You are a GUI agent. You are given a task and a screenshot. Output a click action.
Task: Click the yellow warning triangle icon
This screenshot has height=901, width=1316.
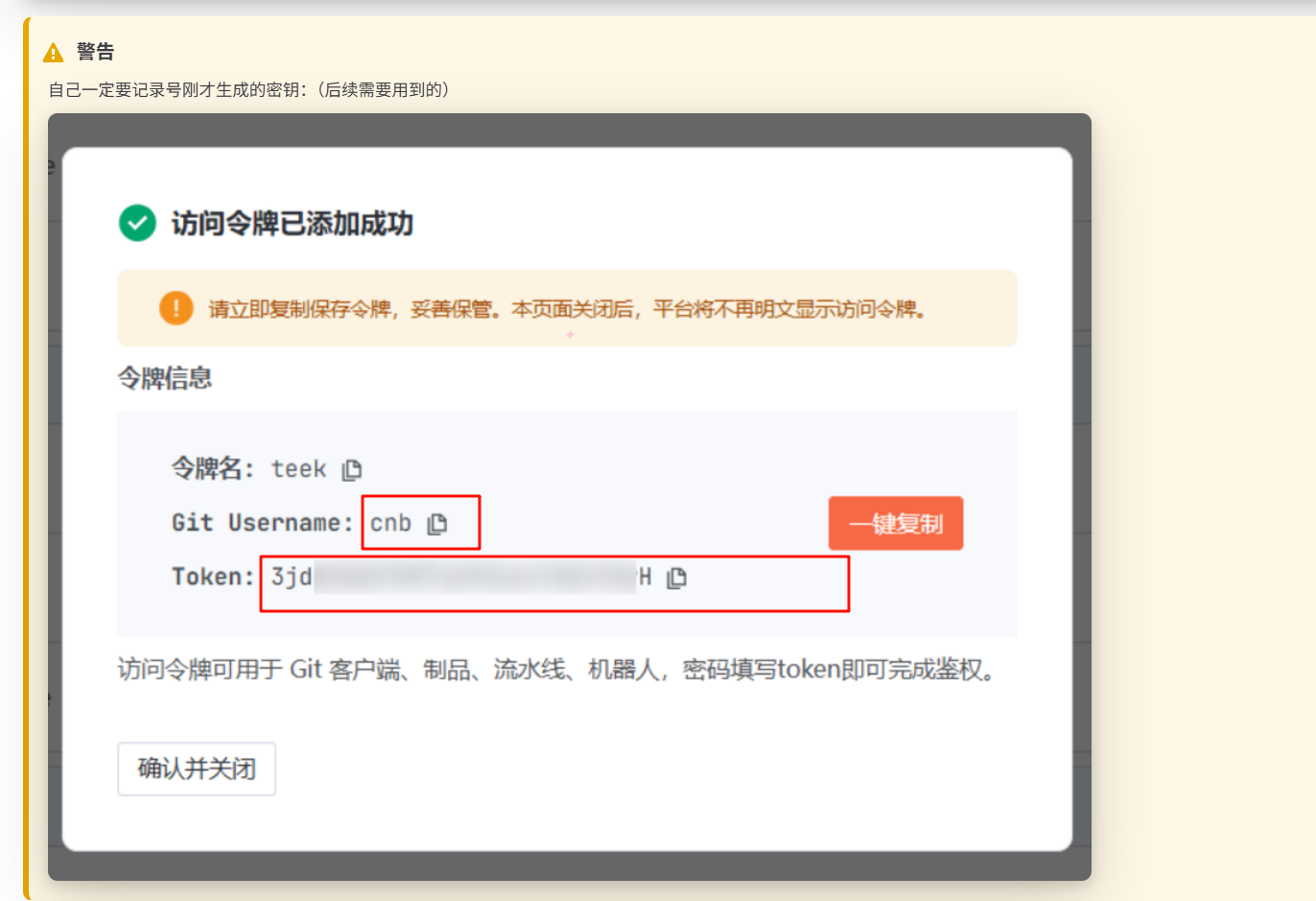[x=54, y=53]
